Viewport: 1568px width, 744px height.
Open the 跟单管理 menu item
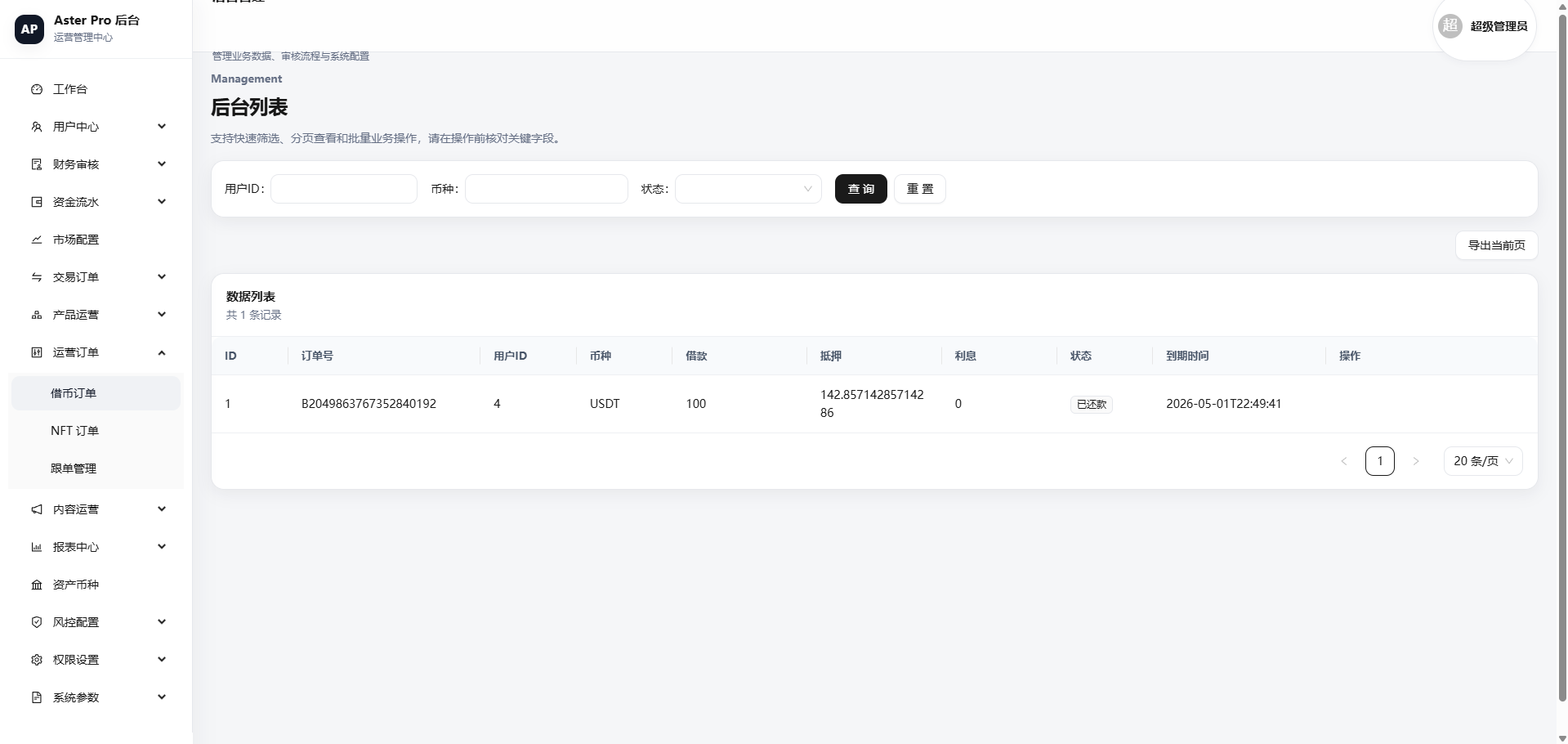[96, 468]
